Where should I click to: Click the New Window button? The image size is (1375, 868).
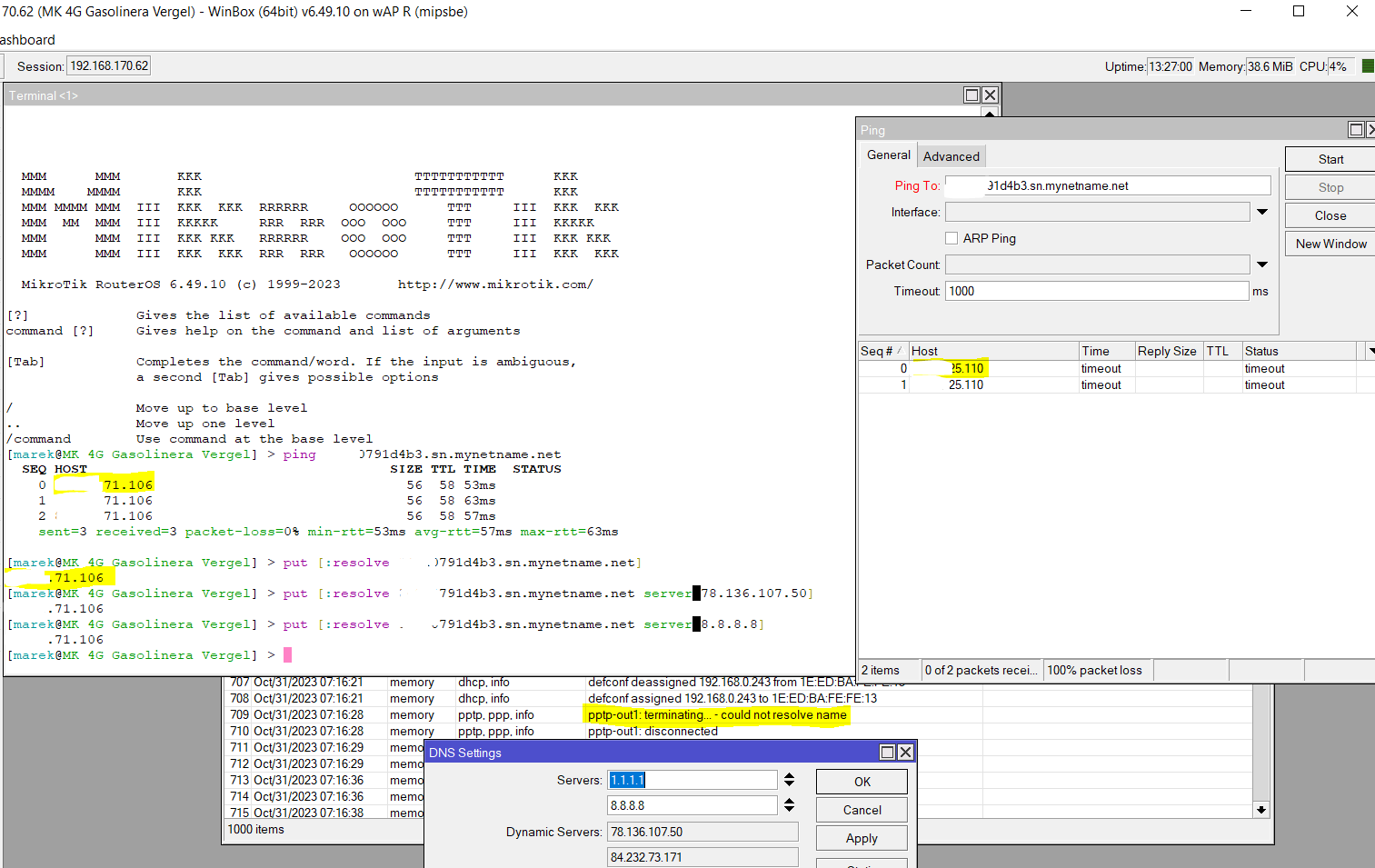pos(1330,244)
